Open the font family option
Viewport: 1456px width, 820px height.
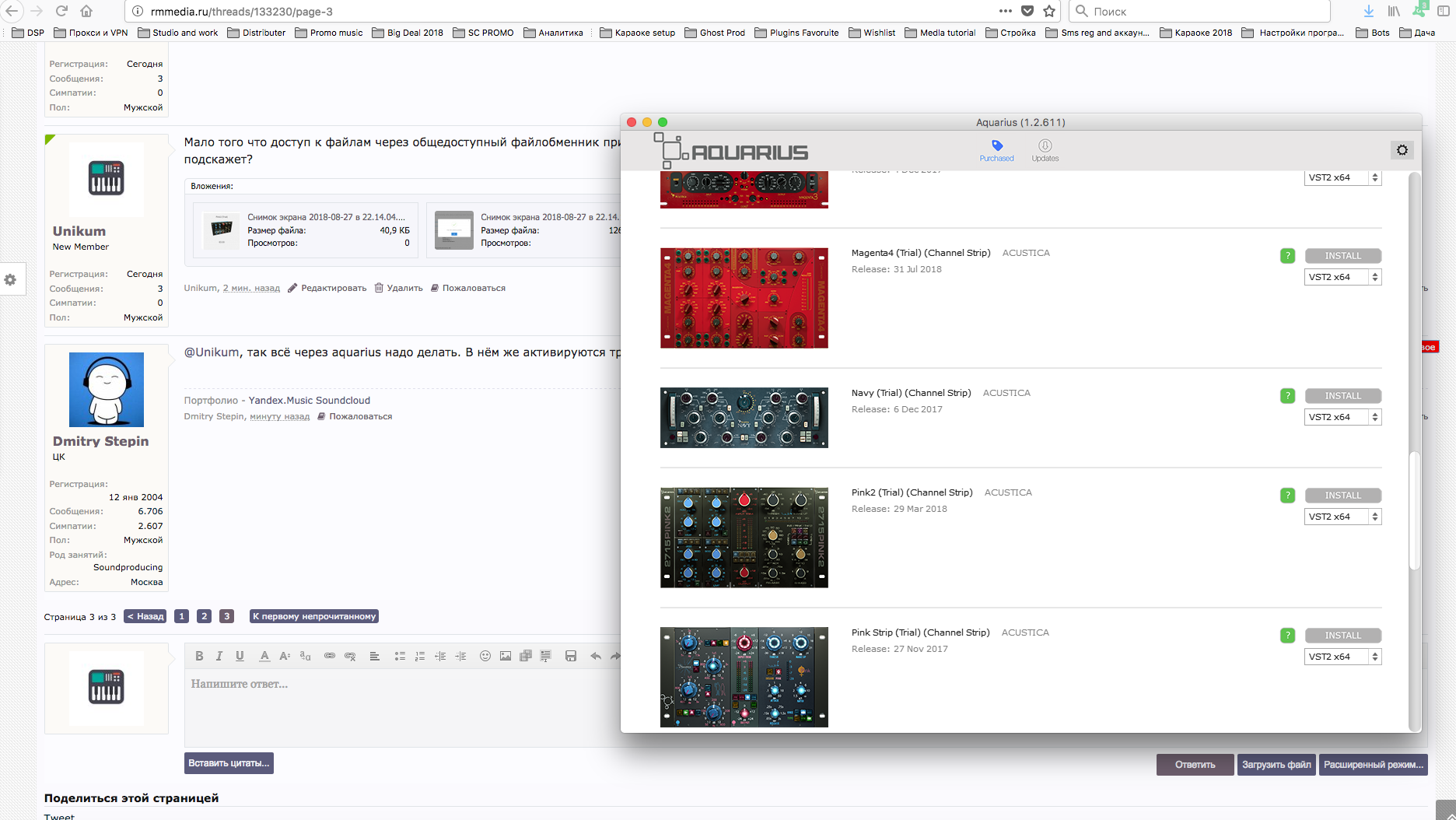(305, 656)
